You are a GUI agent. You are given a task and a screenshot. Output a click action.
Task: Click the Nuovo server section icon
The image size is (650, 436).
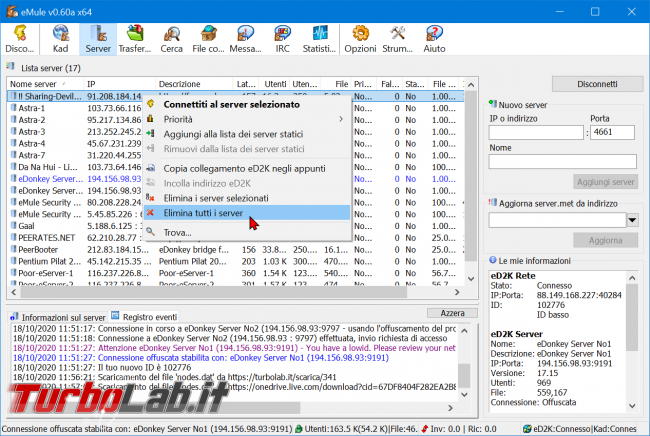(x=492, y=104)
